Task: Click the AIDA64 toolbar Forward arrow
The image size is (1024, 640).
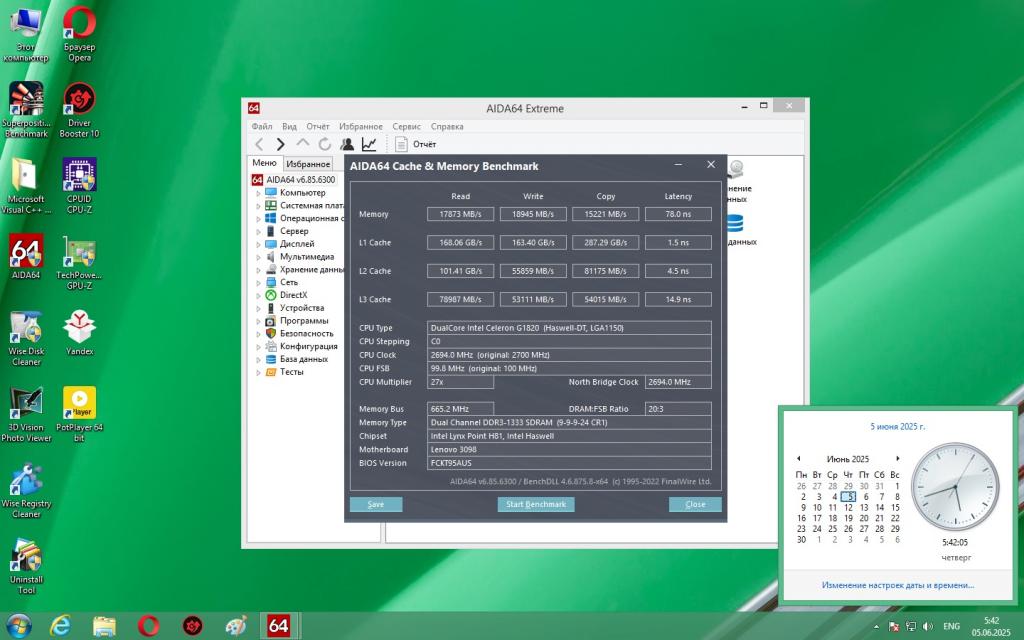Action: point(280,144)
